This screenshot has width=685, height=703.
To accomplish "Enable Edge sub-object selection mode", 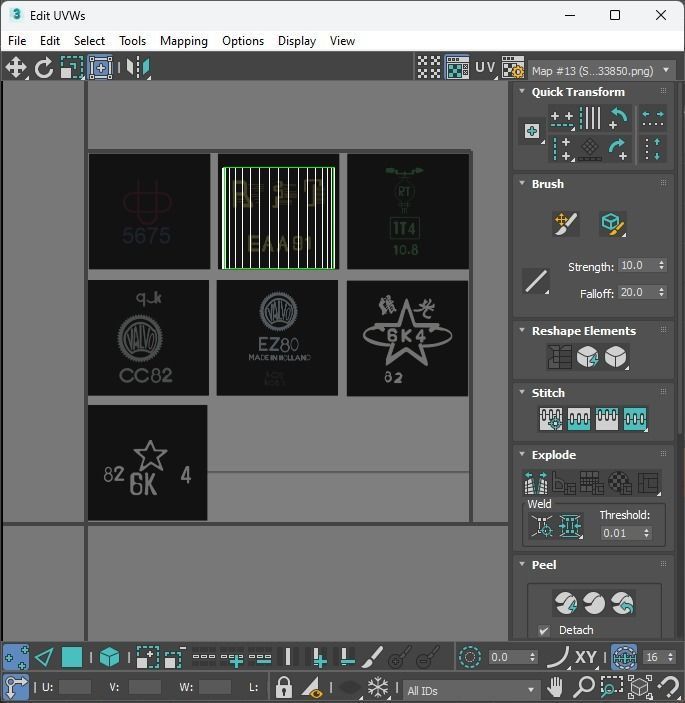I will click(x=44, y=658).
